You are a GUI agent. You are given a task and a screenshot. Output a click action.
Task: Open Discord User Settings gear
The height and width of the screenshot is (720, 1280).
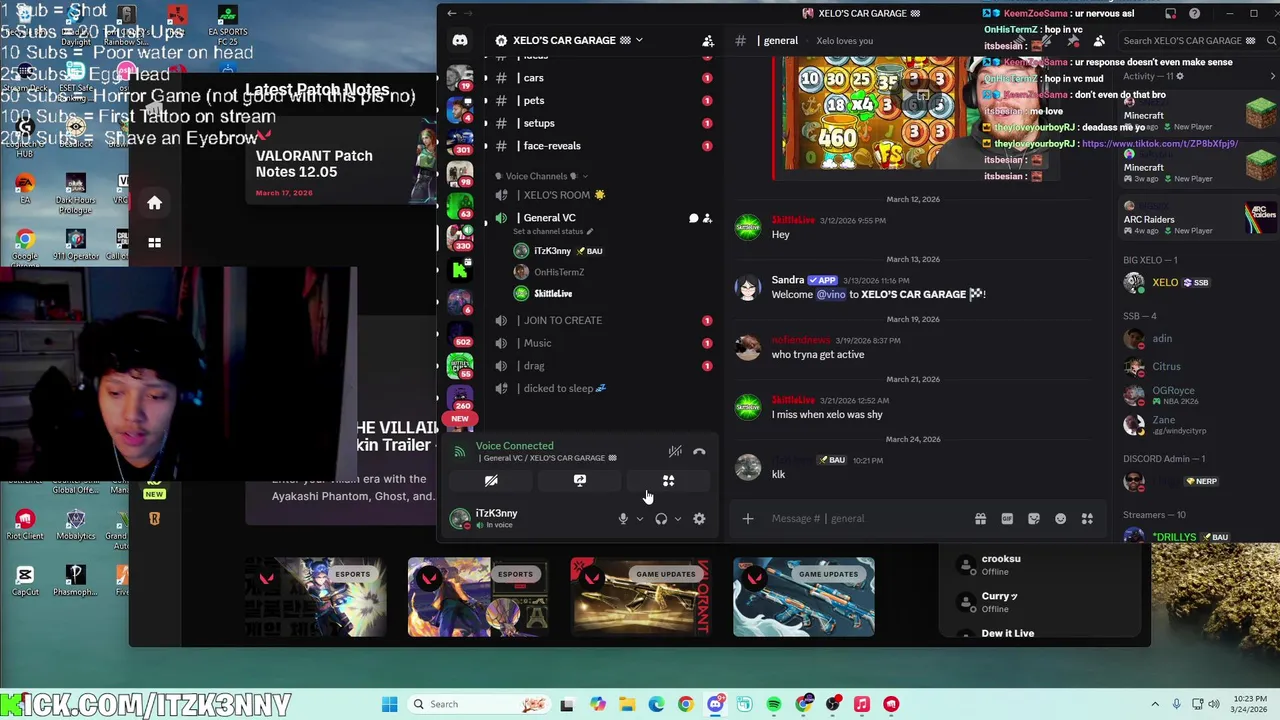(x=699, y=519)
